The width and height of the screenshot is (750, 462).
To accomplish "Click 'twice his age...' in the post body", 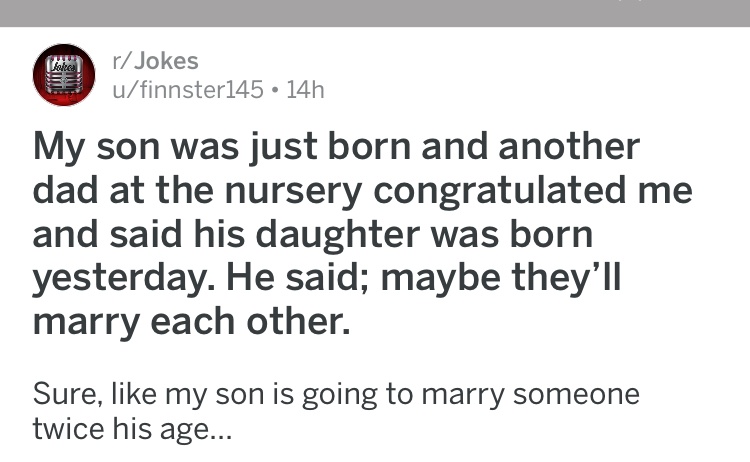I will (x=132, y=428).
